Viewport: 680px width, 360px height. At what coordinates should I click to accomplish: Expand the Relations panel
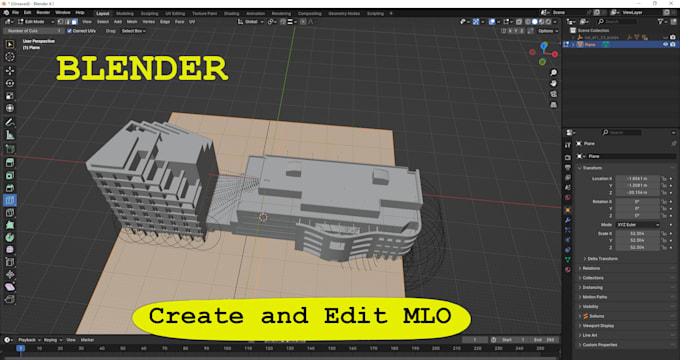coord(591,268)
